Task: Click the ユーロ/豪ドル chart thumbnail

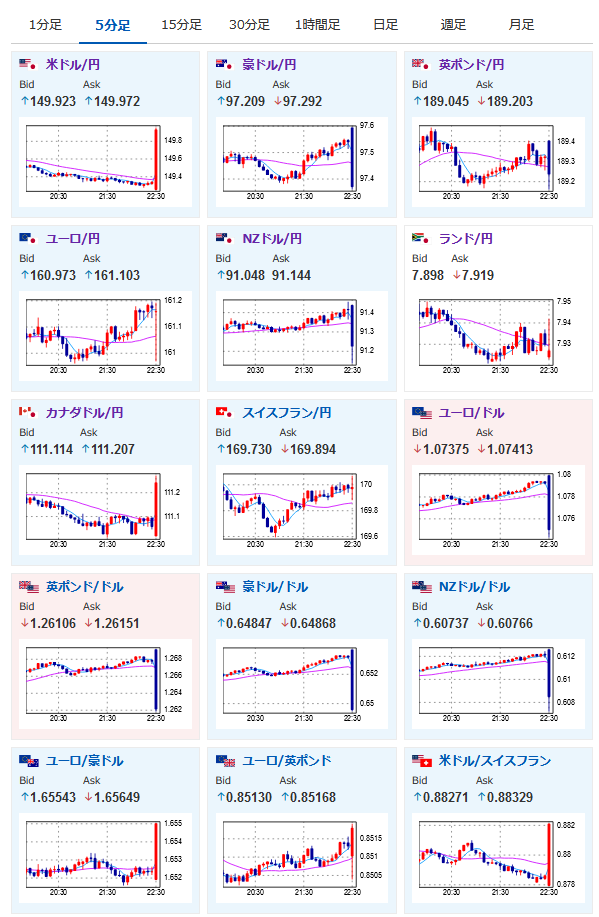Action: click(x=105, y=858)
